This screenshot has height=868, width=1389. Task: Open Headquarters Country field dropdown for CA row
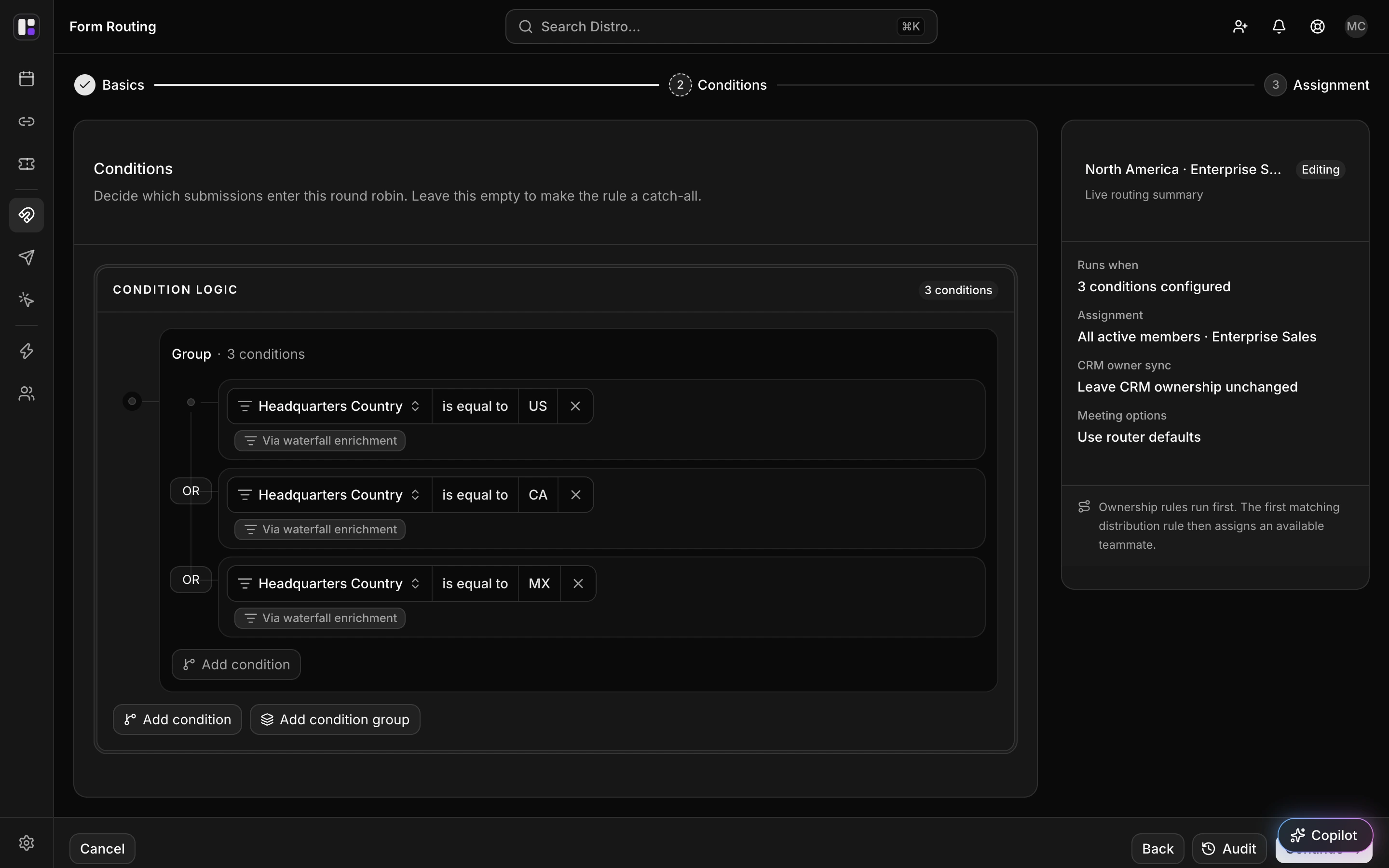pos(329,495)
